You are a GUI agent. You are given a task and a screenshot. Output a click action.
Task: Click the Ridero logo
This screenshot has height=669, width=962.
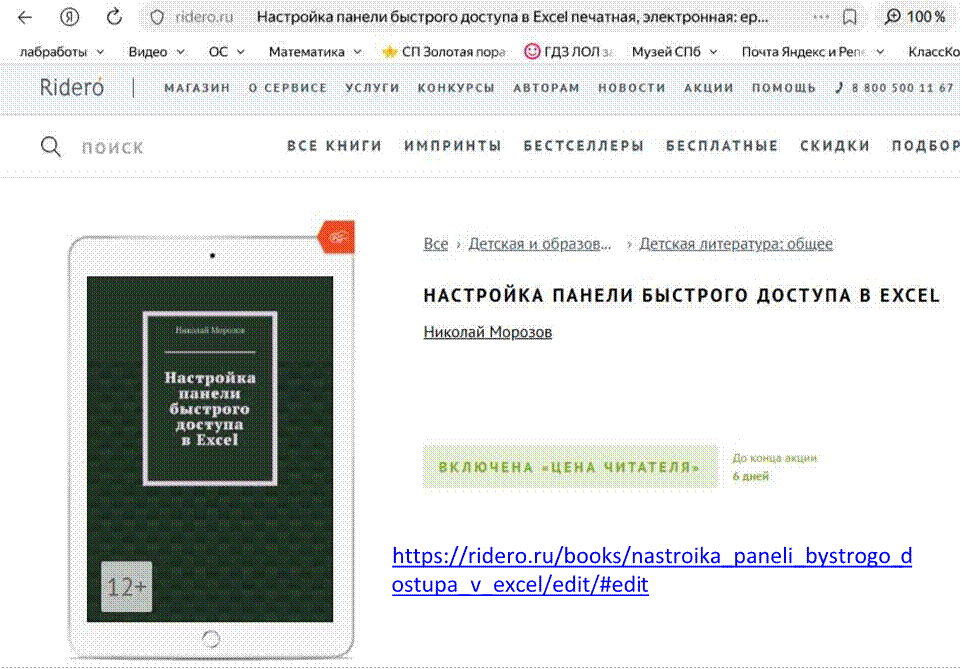[71, 87]
